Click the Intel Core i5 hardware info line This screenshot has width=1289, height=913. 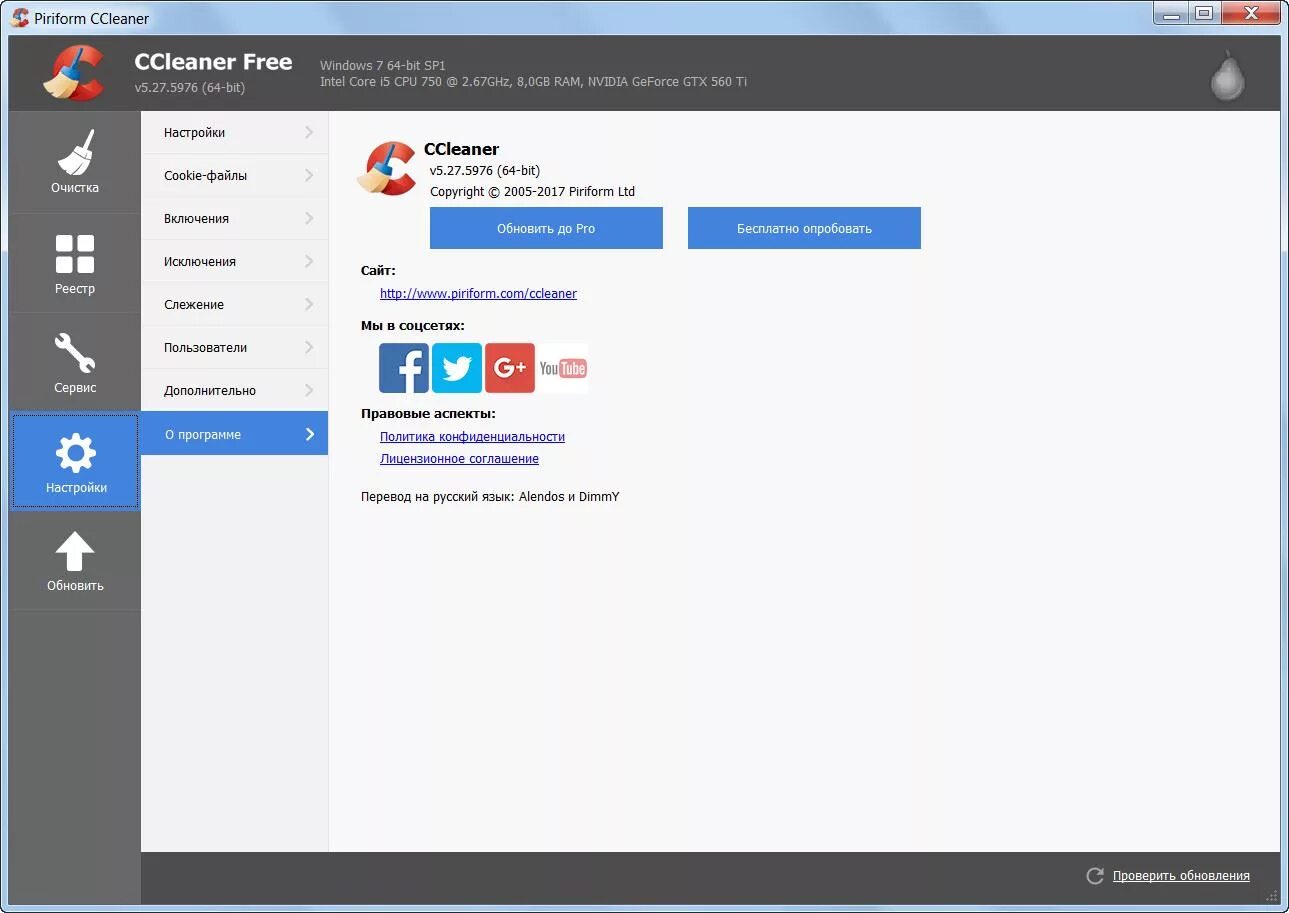533,81
